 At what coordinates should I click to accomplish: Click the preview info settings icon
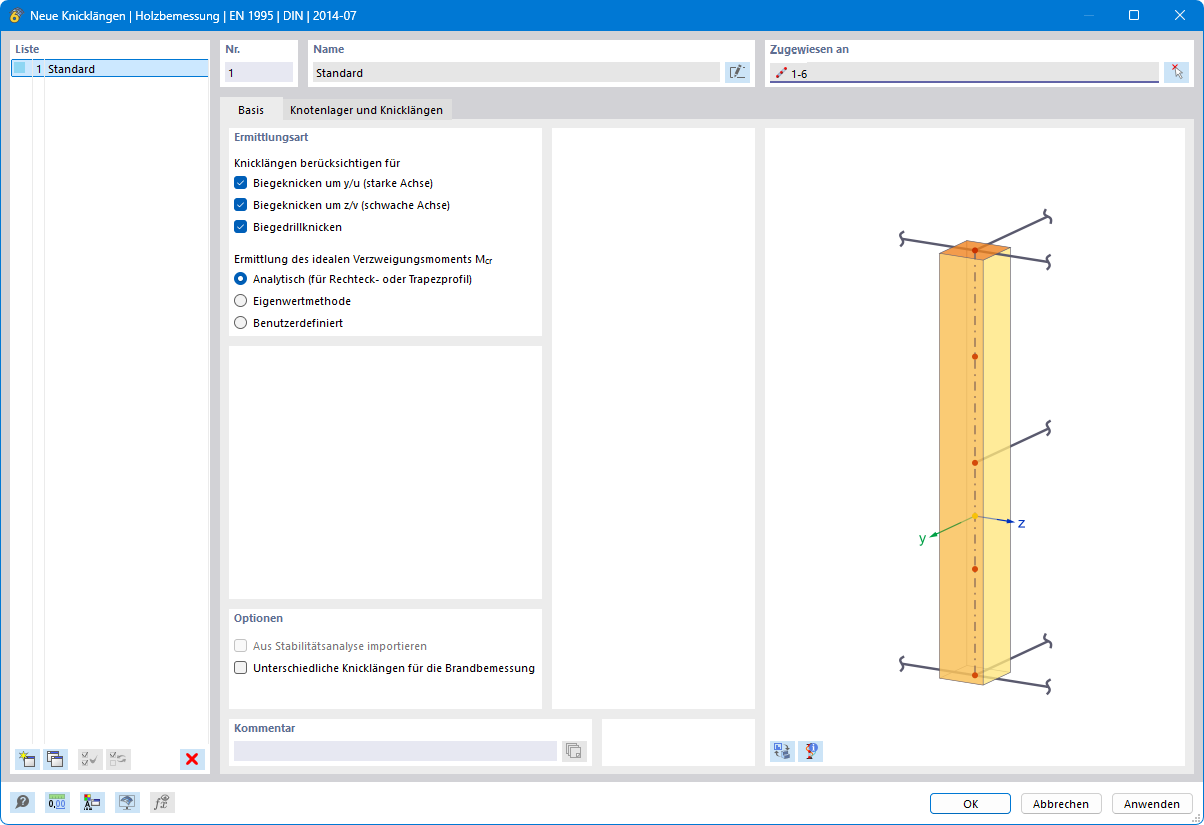pos(811,750)
